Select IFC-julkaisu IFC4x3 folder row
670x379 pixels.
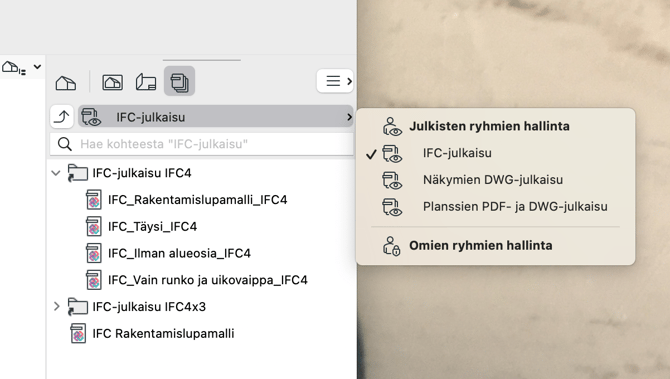202,306
